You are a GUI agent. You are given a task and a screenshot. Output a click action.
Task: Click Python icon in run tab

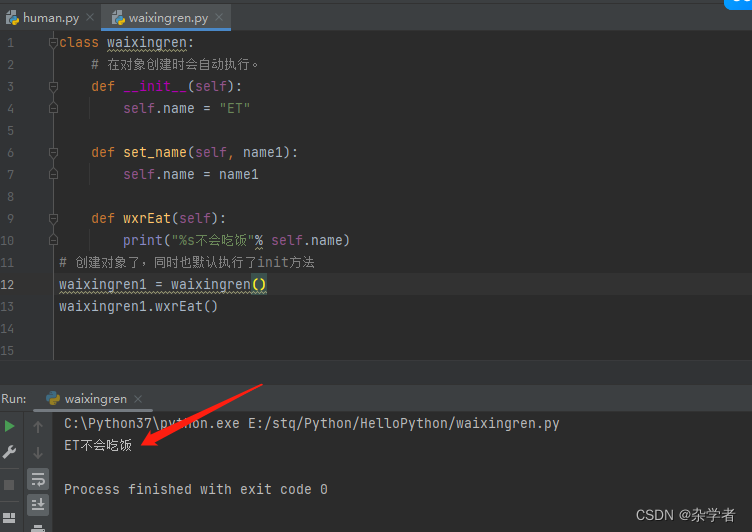pyautogui.click(x=53, y=399)
